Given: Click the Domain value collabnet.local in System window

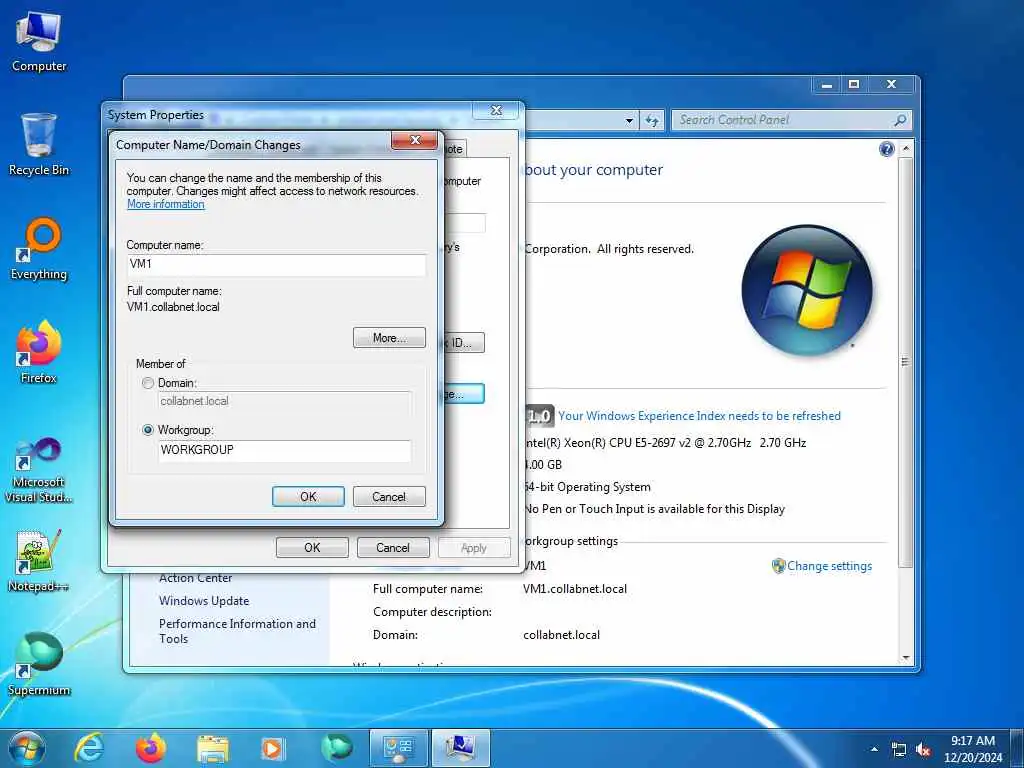Looking at the screenshot, I should click(562, 635).
